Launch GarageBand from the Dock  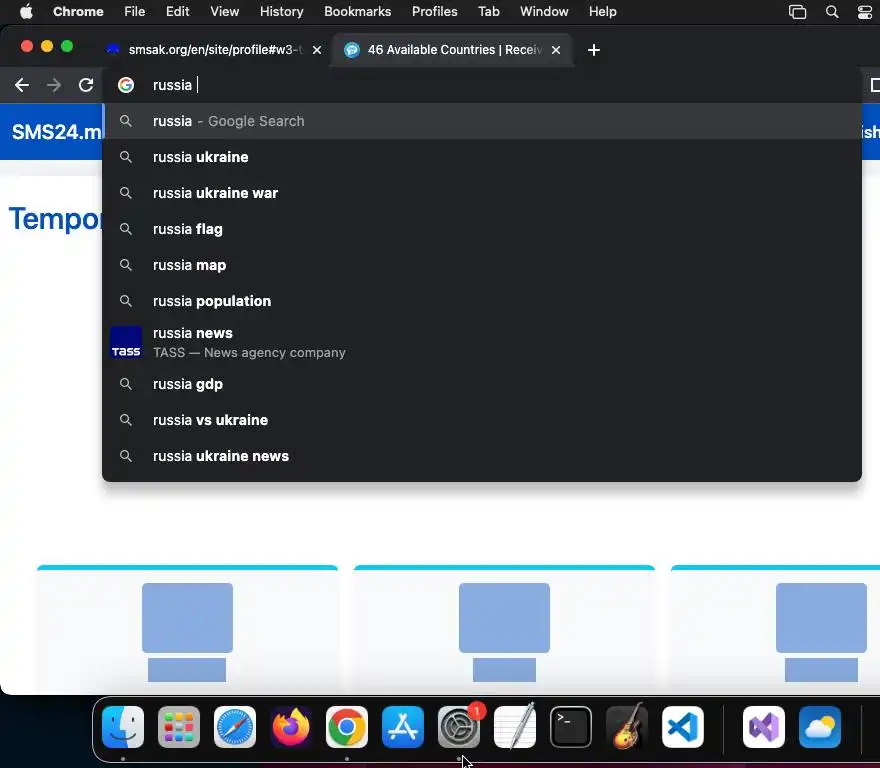click(x=627, y=727)
